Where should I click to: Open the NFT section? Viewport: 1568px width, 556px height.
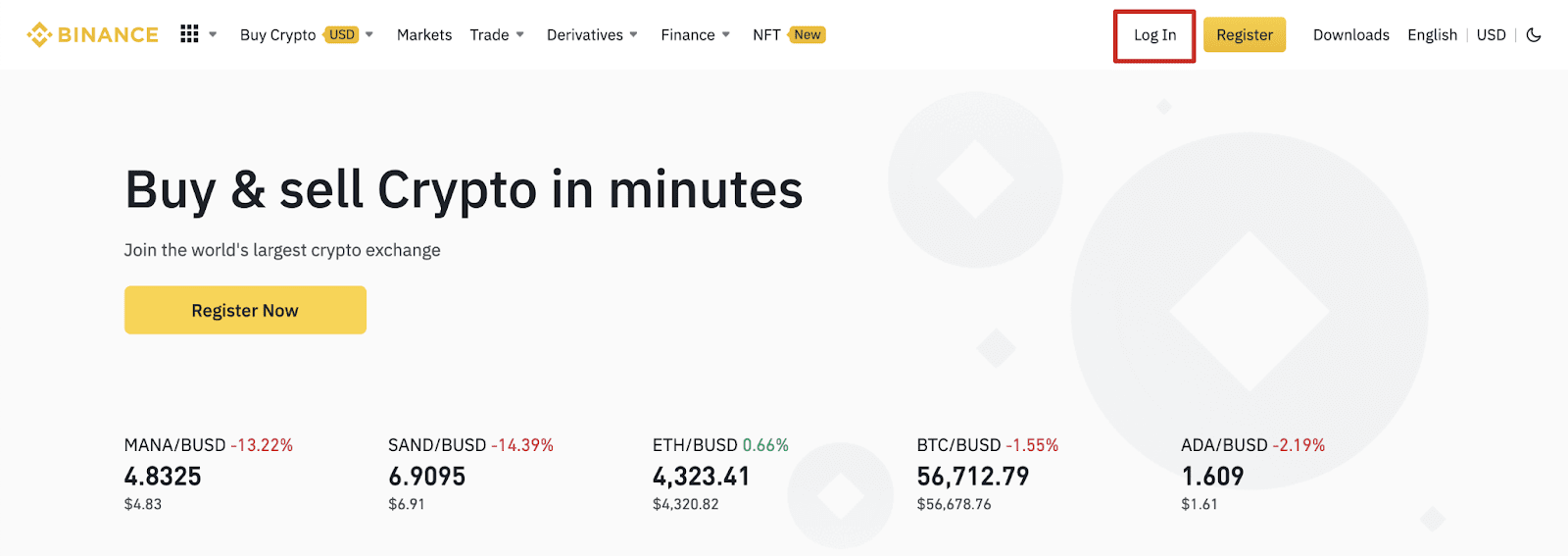(x=766, y=35)
